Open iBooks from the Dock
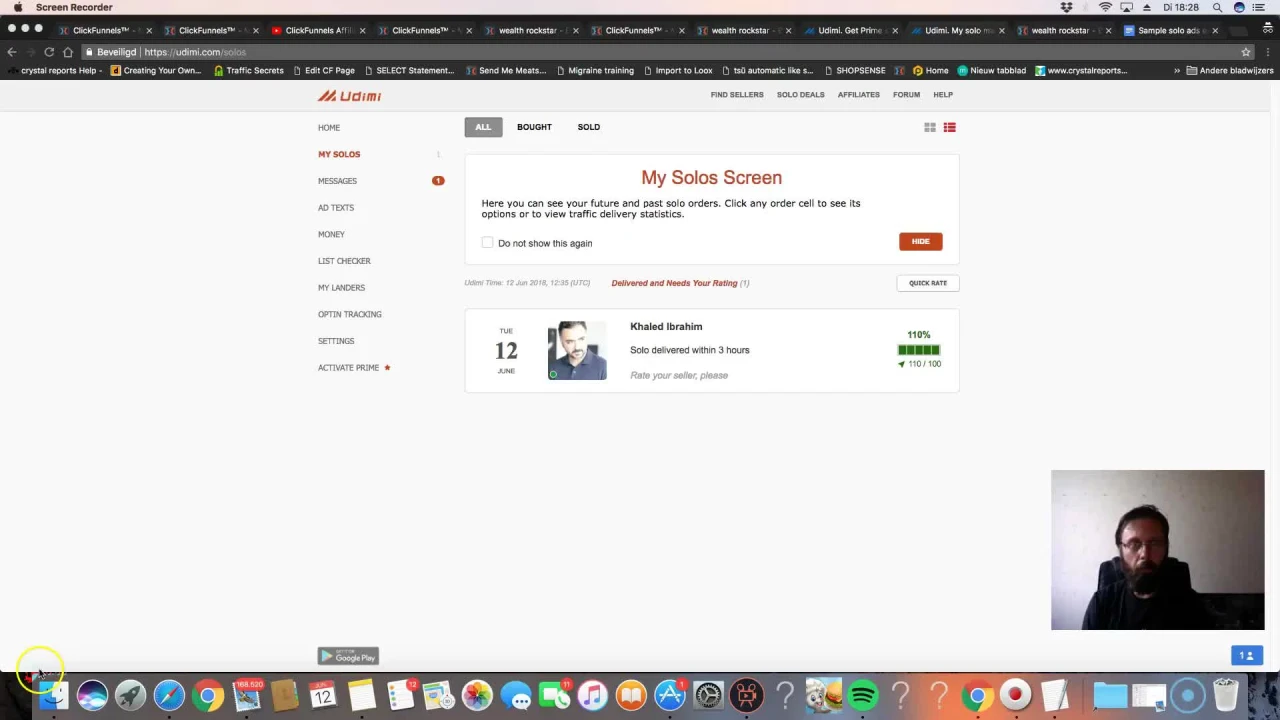 pos(631,695)
